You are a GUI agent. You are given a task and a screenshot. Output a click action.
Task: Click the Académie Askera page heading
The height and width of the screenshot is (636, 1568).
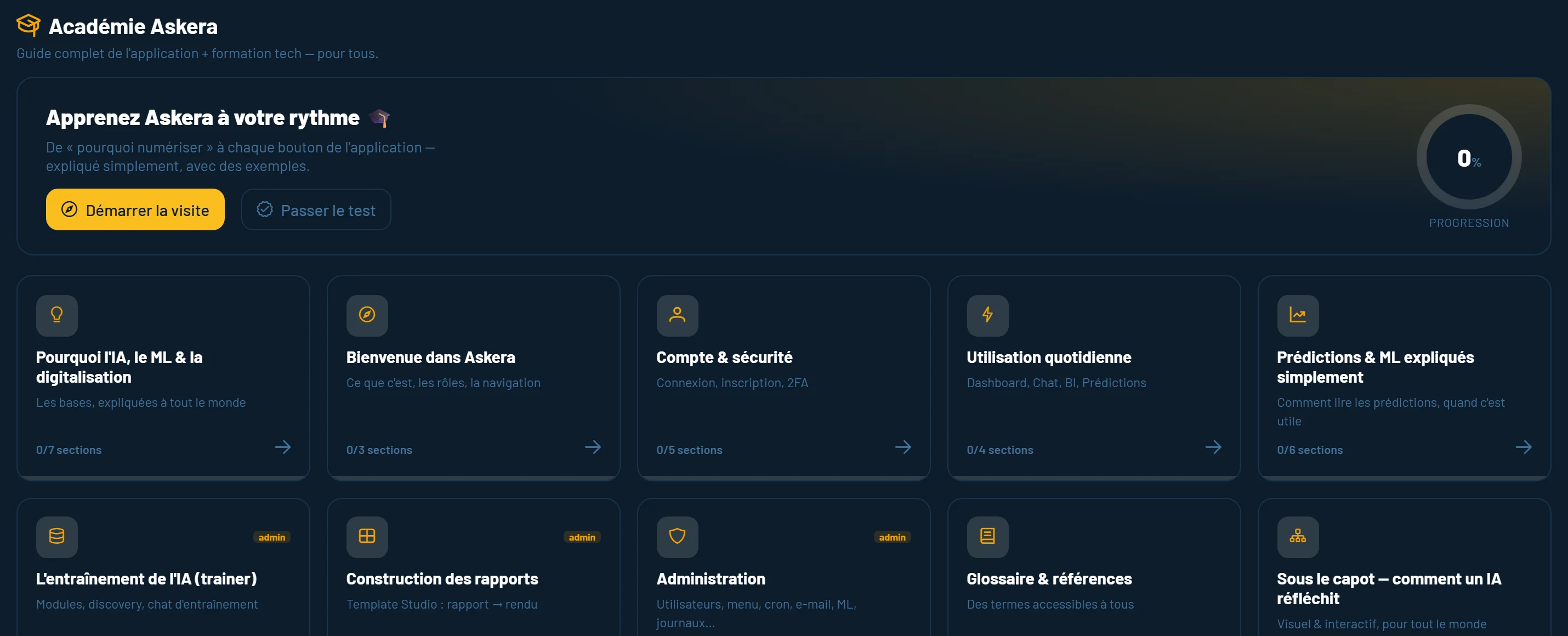(133, 26)
